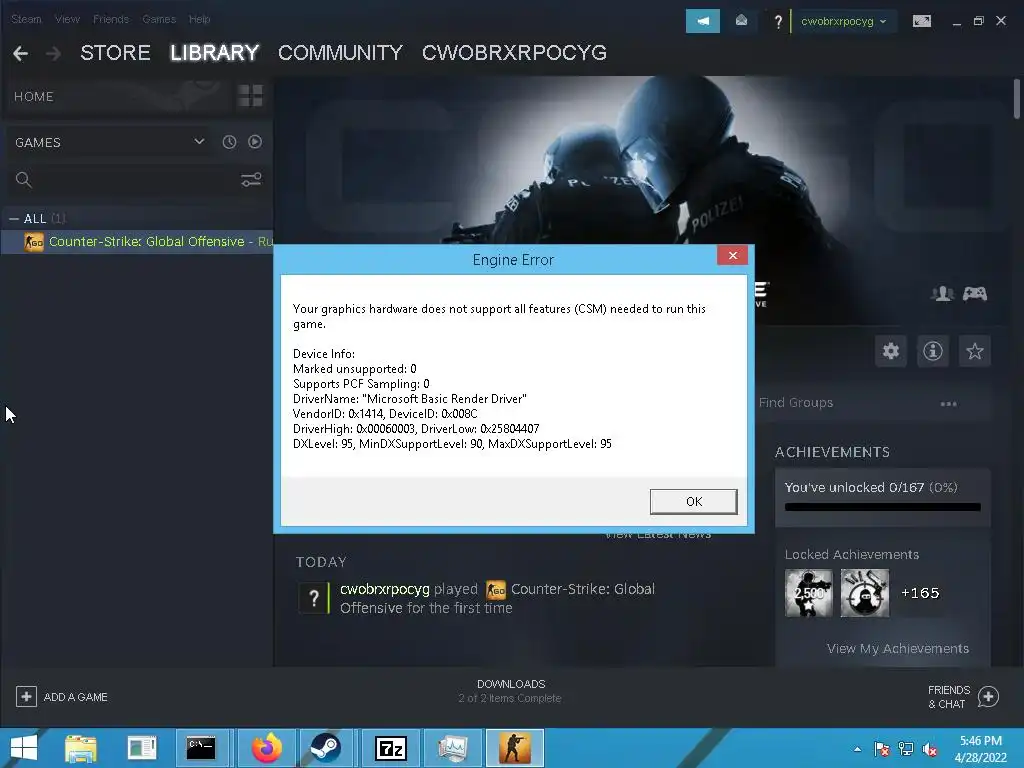Favorite the game with star icon

pyautogui.click(x=974, y=351)
